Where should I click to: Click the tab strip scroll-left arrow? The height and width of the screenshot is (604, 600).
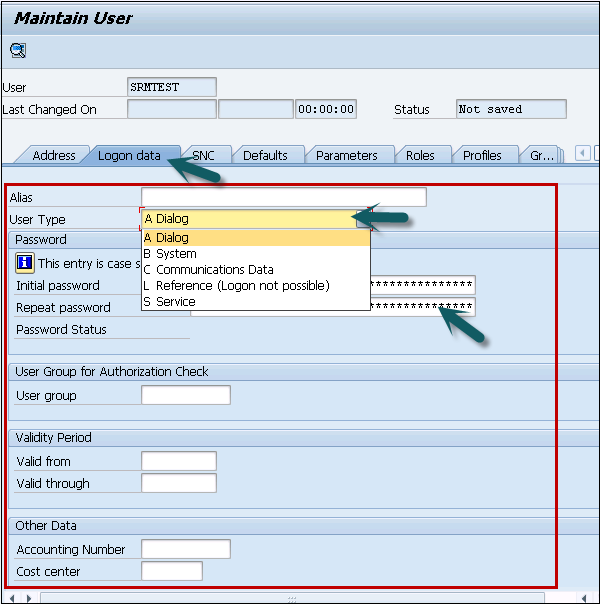[583, 153]
